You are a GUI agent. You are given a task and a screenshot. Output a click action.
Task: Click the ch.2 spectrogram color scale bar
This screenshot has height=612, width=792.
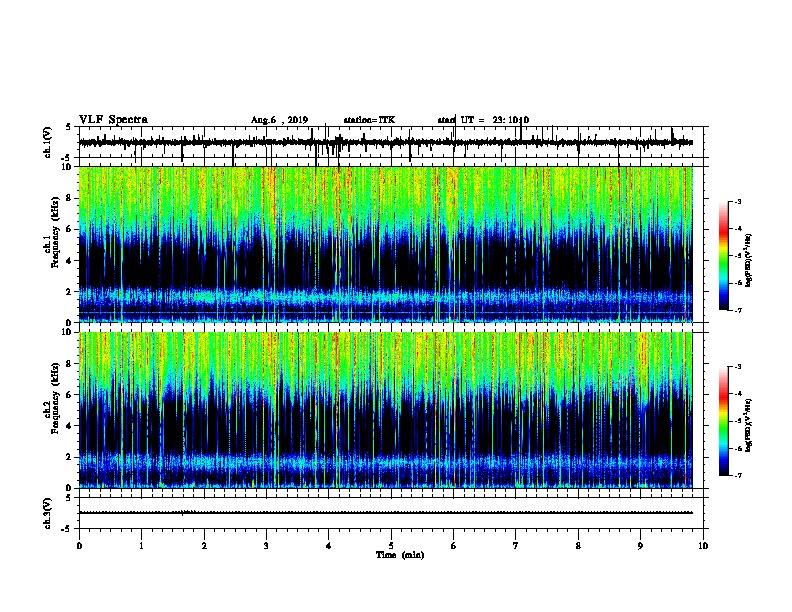[723, 421]
